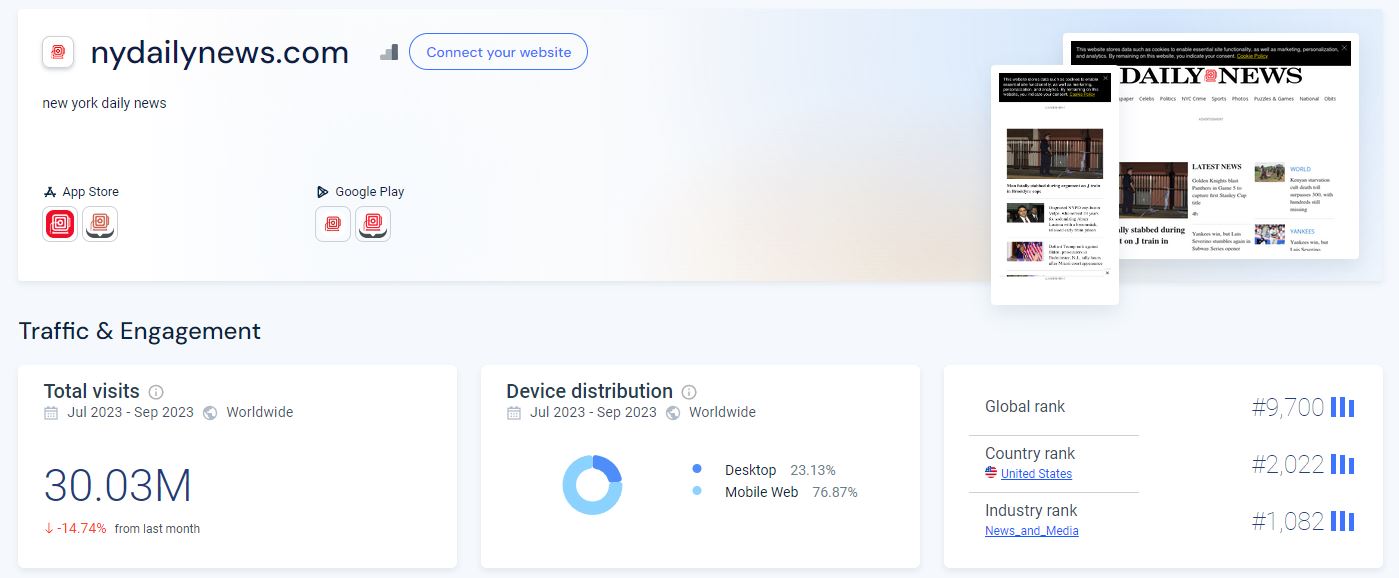
Task: Open the United States country link
Action: coord(1036,474)
